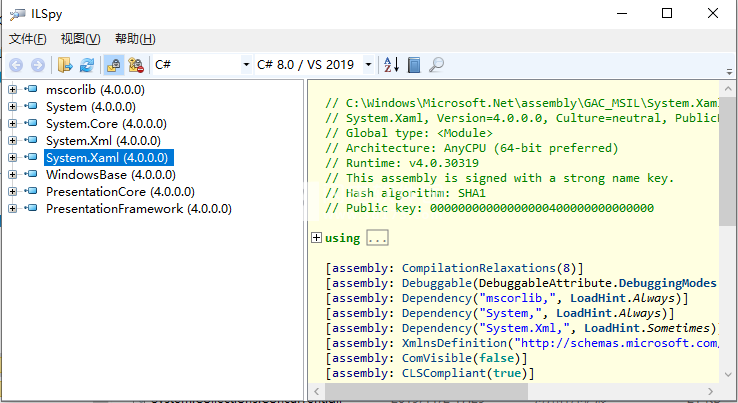This screenshot has width=738, height=403.
Task: Expand the WindowsBase assembly node
Action: click(12, 174)
